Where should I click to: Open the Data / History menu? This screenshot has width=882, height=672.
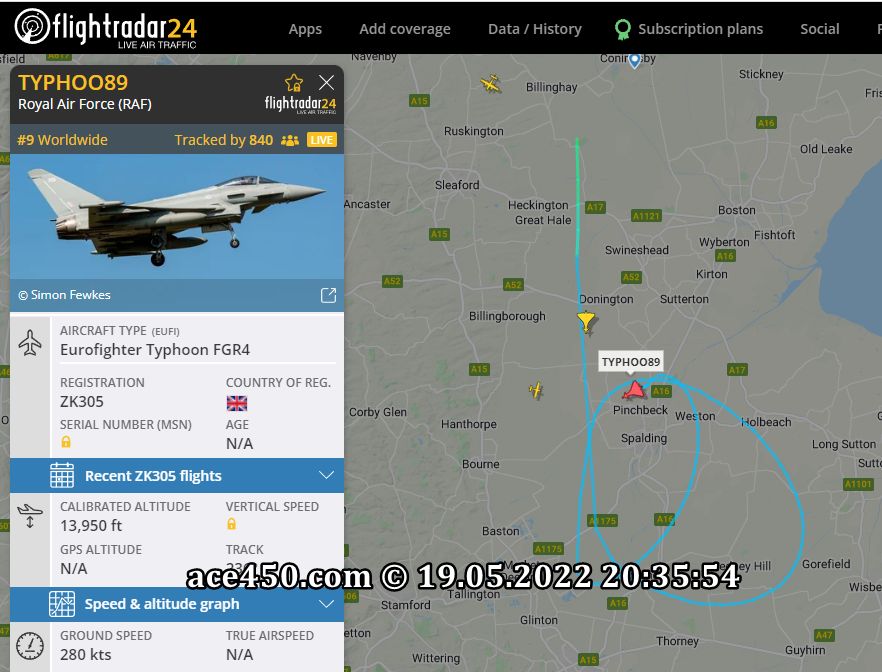[535, 29]
